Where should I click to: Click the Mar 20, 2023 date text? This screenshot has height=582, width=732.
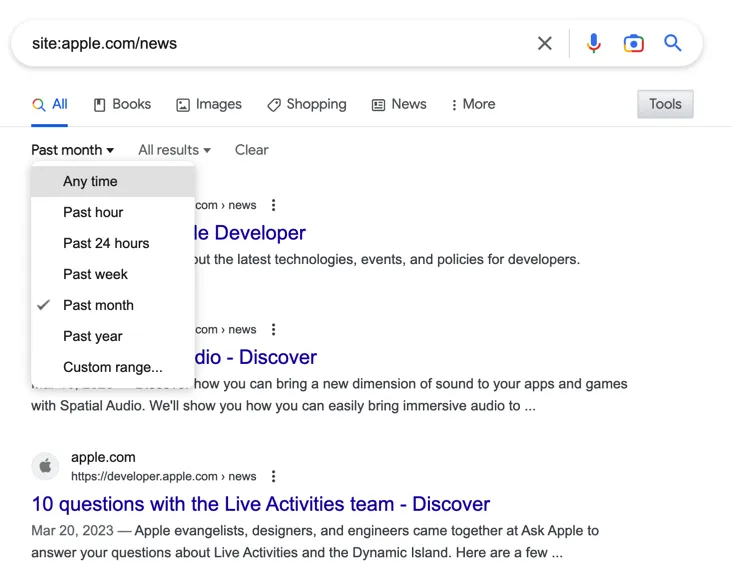click(x=72, y=531)
